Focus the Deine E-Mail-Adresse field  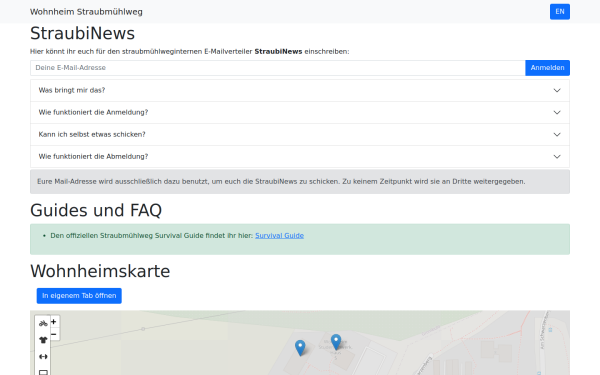pos(278,68)
